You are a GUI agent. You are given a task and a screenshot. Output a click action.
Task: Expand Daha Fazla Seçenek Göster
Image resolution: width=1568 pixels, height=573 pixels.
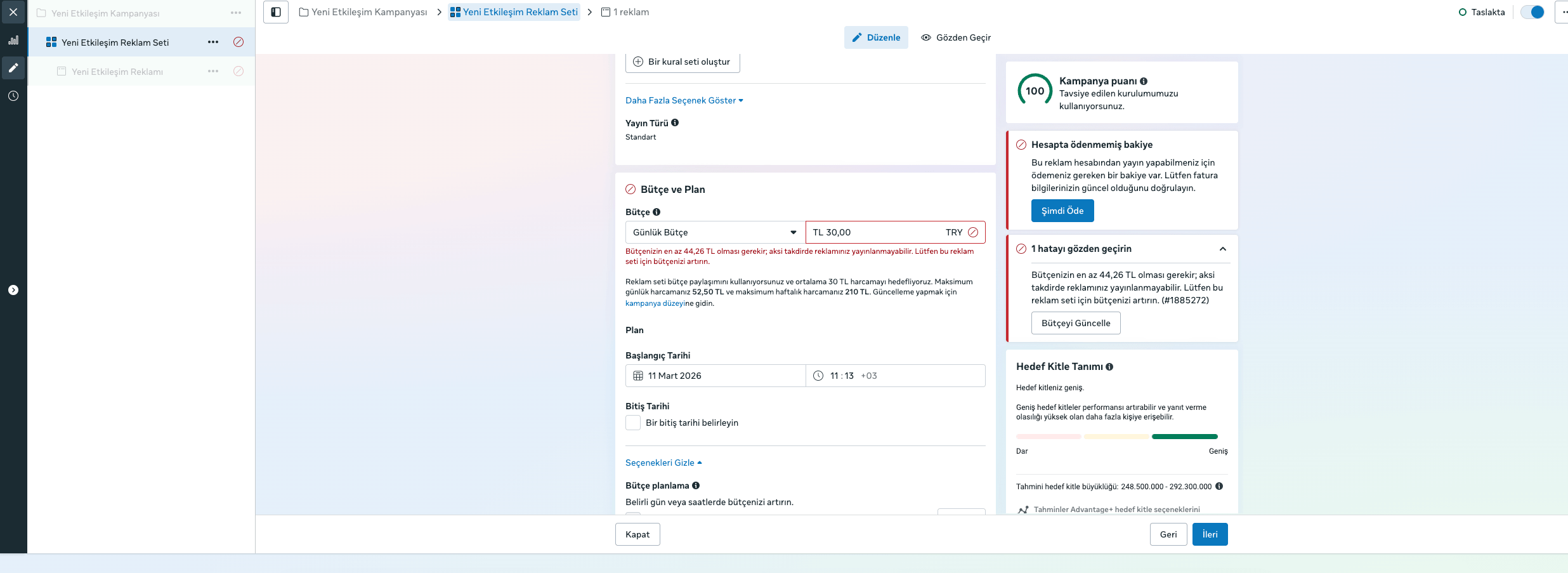684,100
